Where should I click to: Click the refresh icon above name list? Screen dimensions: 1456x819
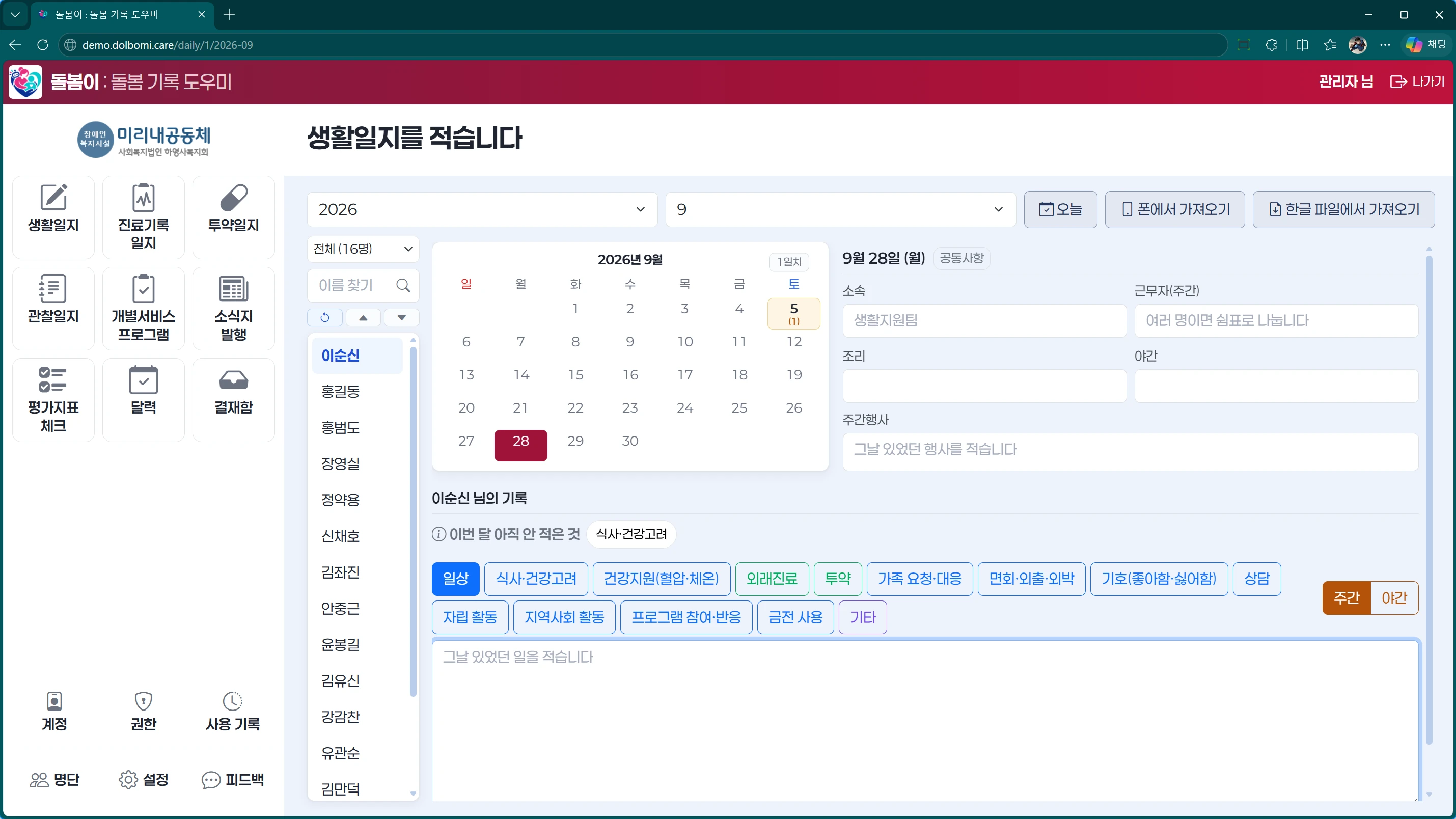pyautogui.click(x=324, y=318)
